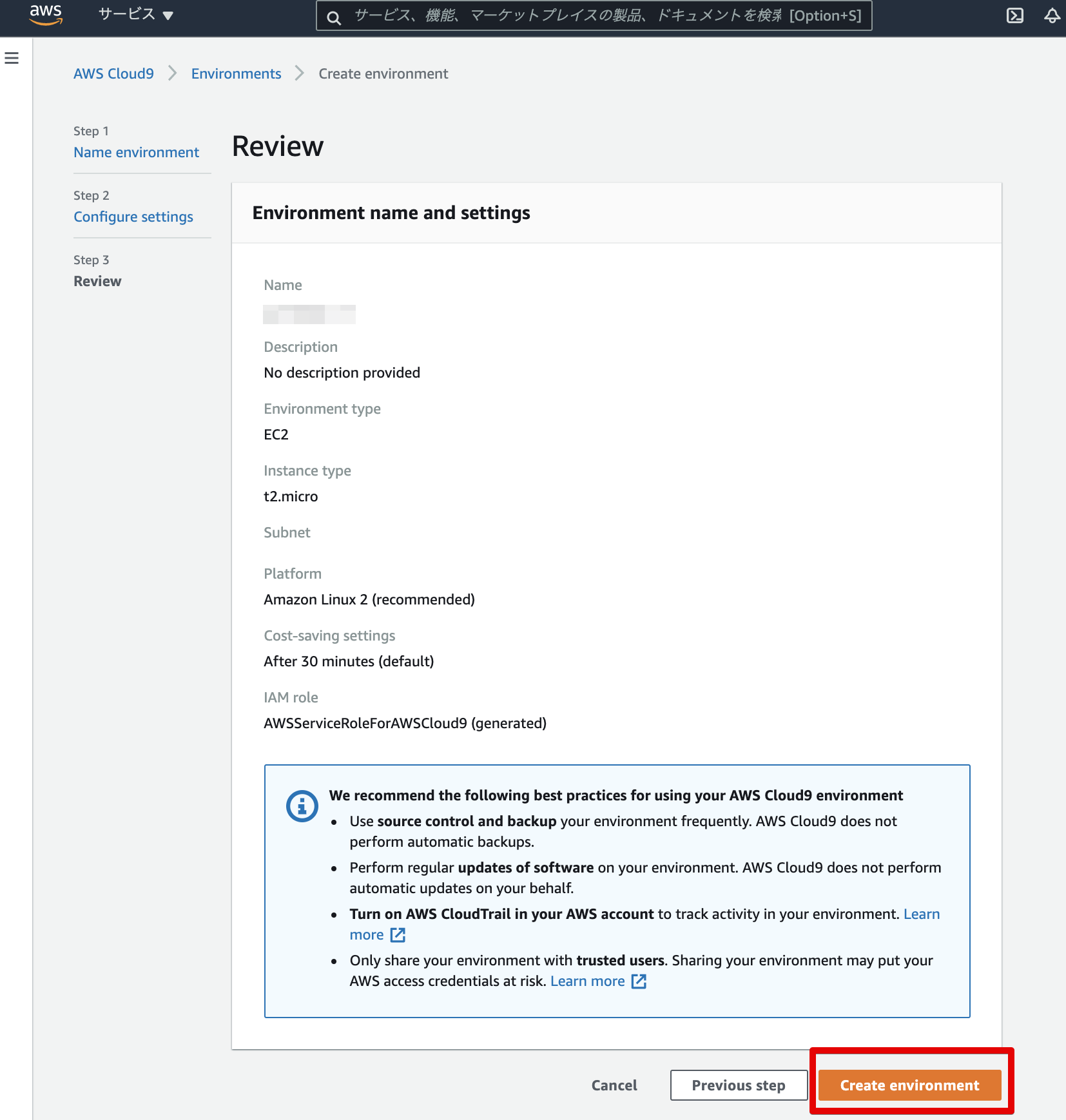The image size is (1066, 1120).
Task: Click 'Create environment' breadcrumb text
Action: pyautogui.click(x=383, y=73)
